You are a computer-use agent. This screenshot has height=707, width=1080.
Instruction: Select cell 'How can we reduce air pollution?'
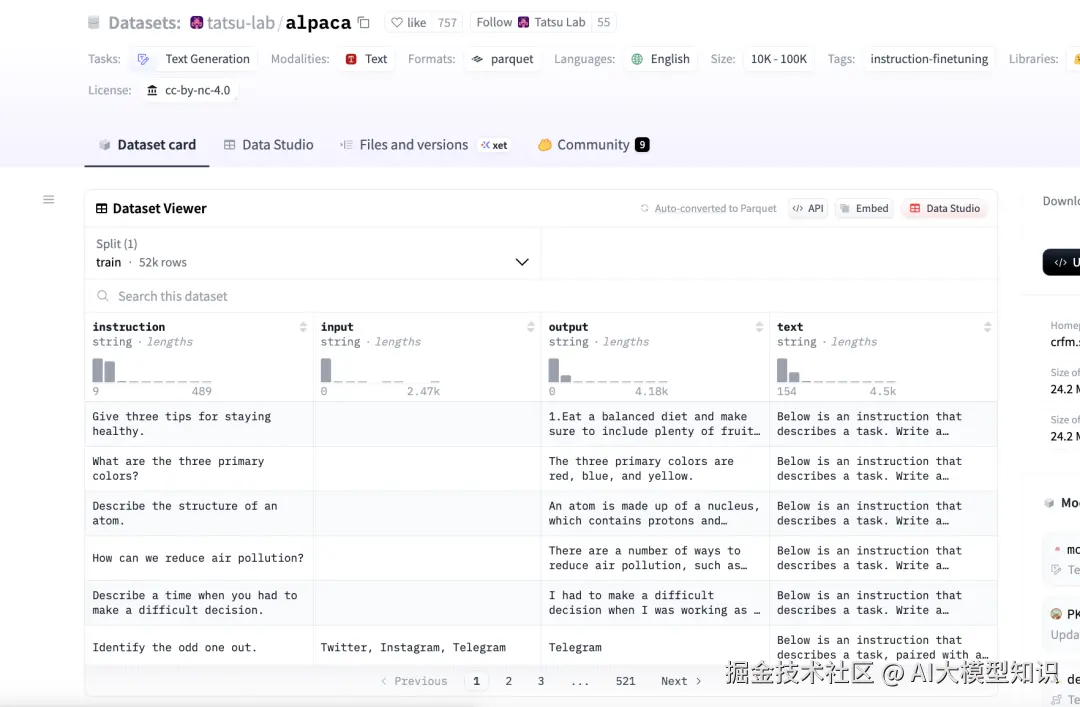199,558
